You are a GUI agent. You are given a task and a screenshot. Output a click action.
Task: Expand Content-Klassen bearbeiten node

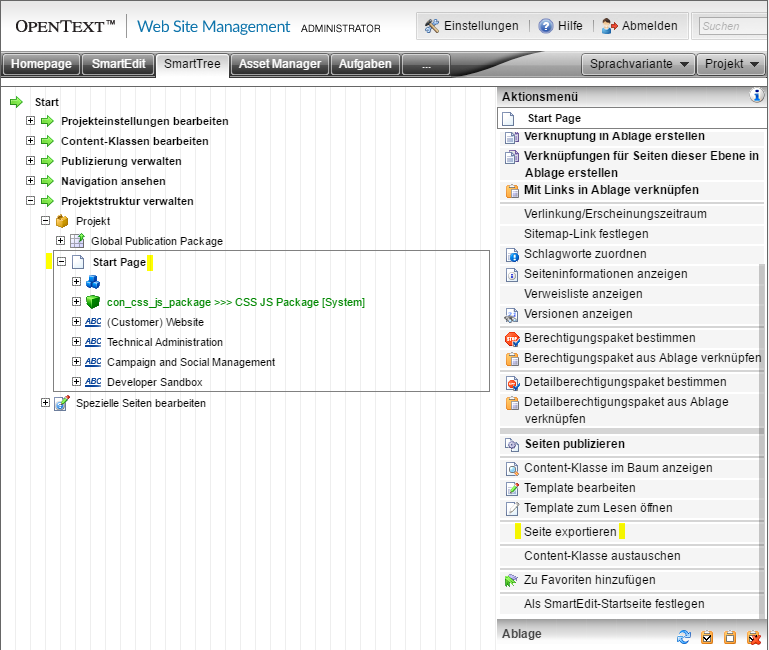(x=30, y=141)
